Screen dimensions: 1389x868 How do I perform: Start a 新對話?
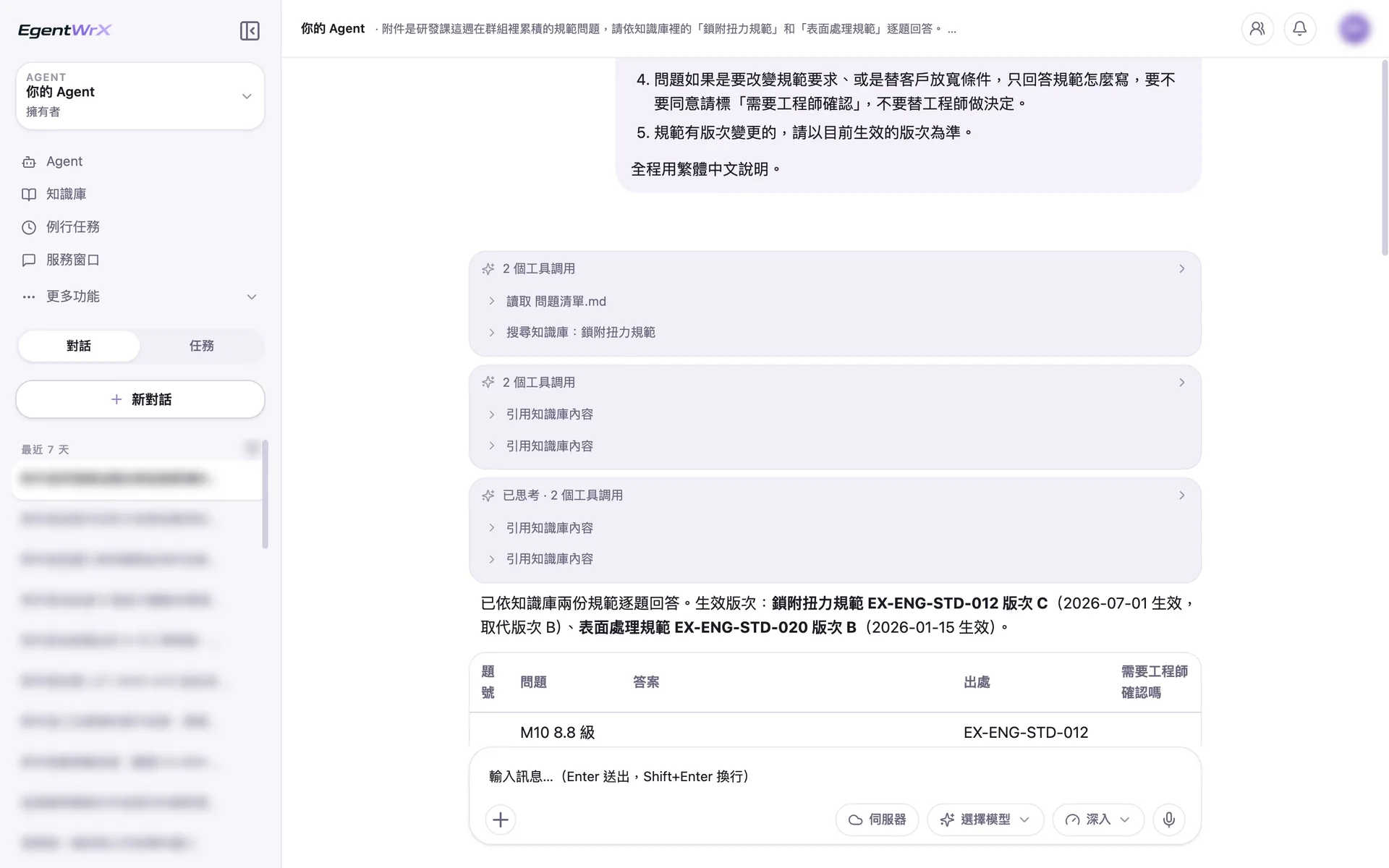tap(140, 399)
